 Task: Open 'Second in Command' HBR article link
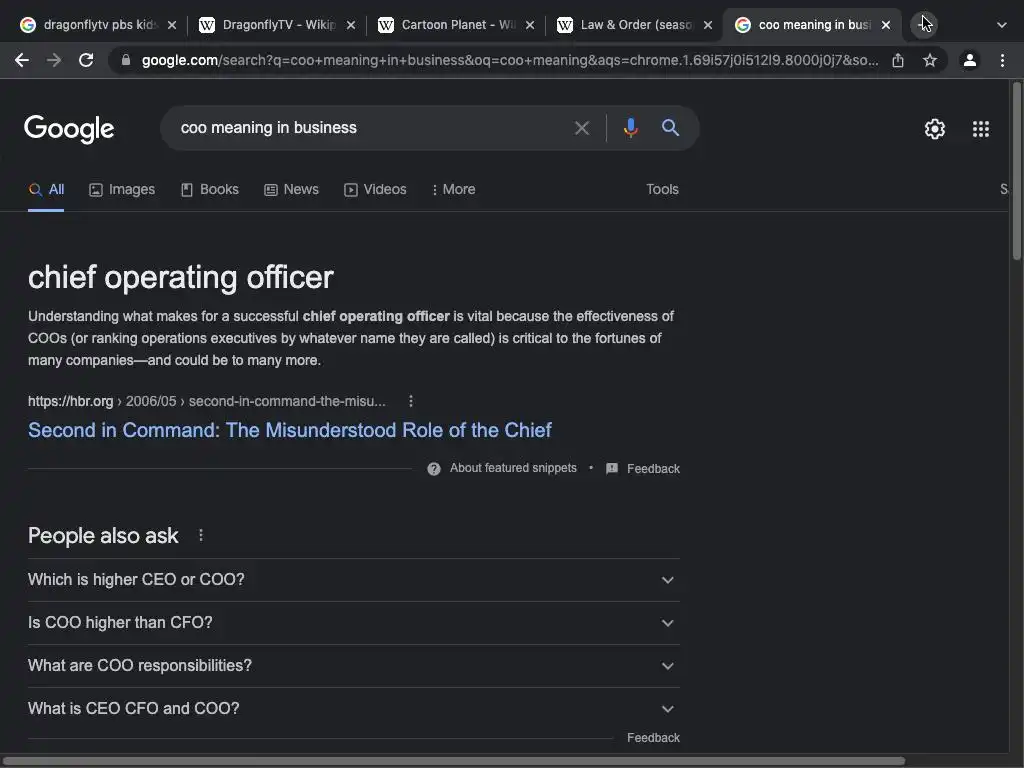click(x=290, y=430)
